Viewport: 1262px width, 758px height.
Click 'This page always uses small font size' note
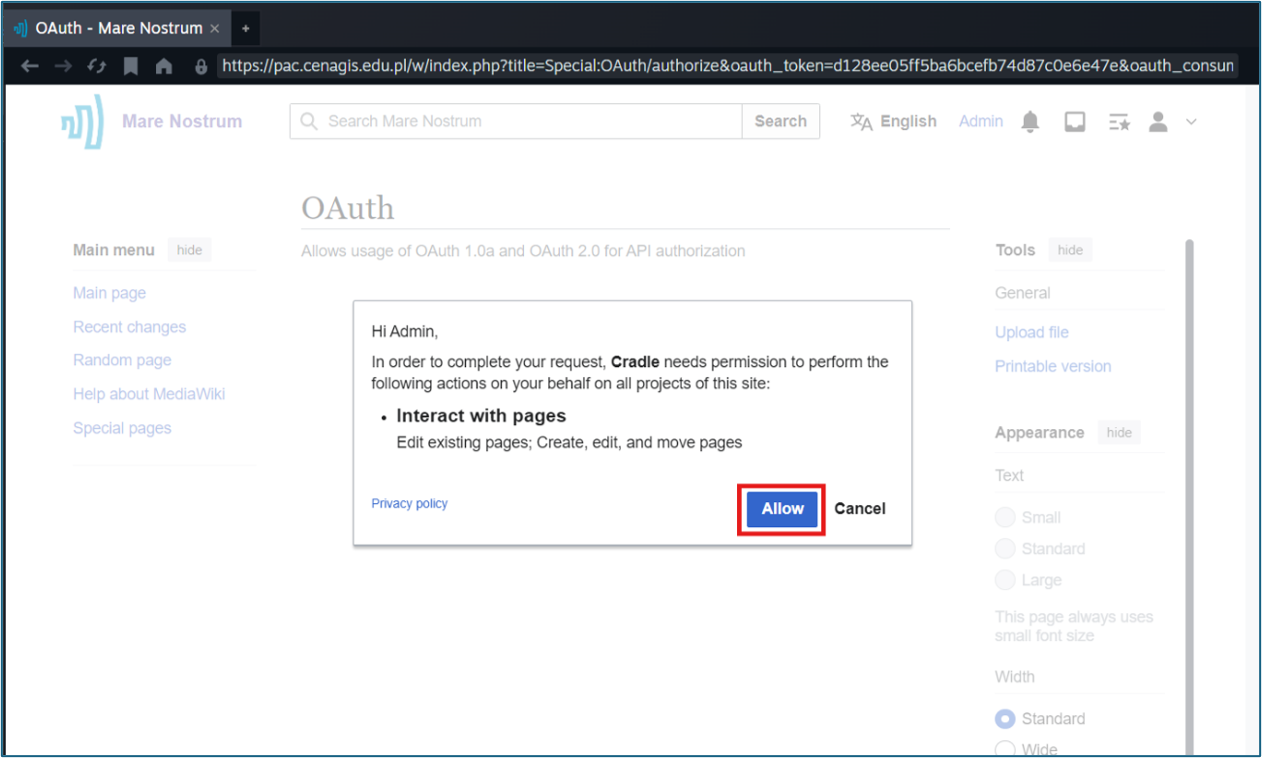[1074, 626]
